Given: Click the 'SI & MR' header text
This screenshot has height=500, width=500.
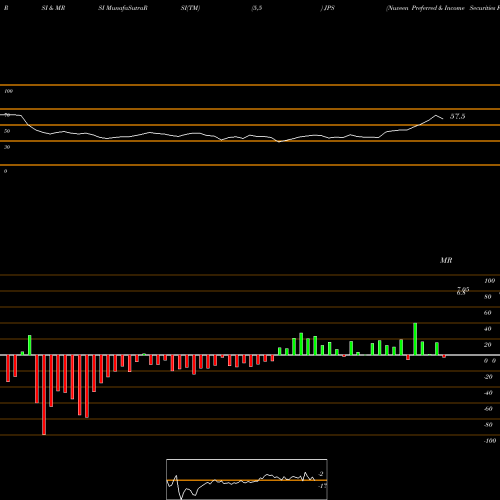Looking at the screenshot, I should pyautogui.click(x=53, y=8).
